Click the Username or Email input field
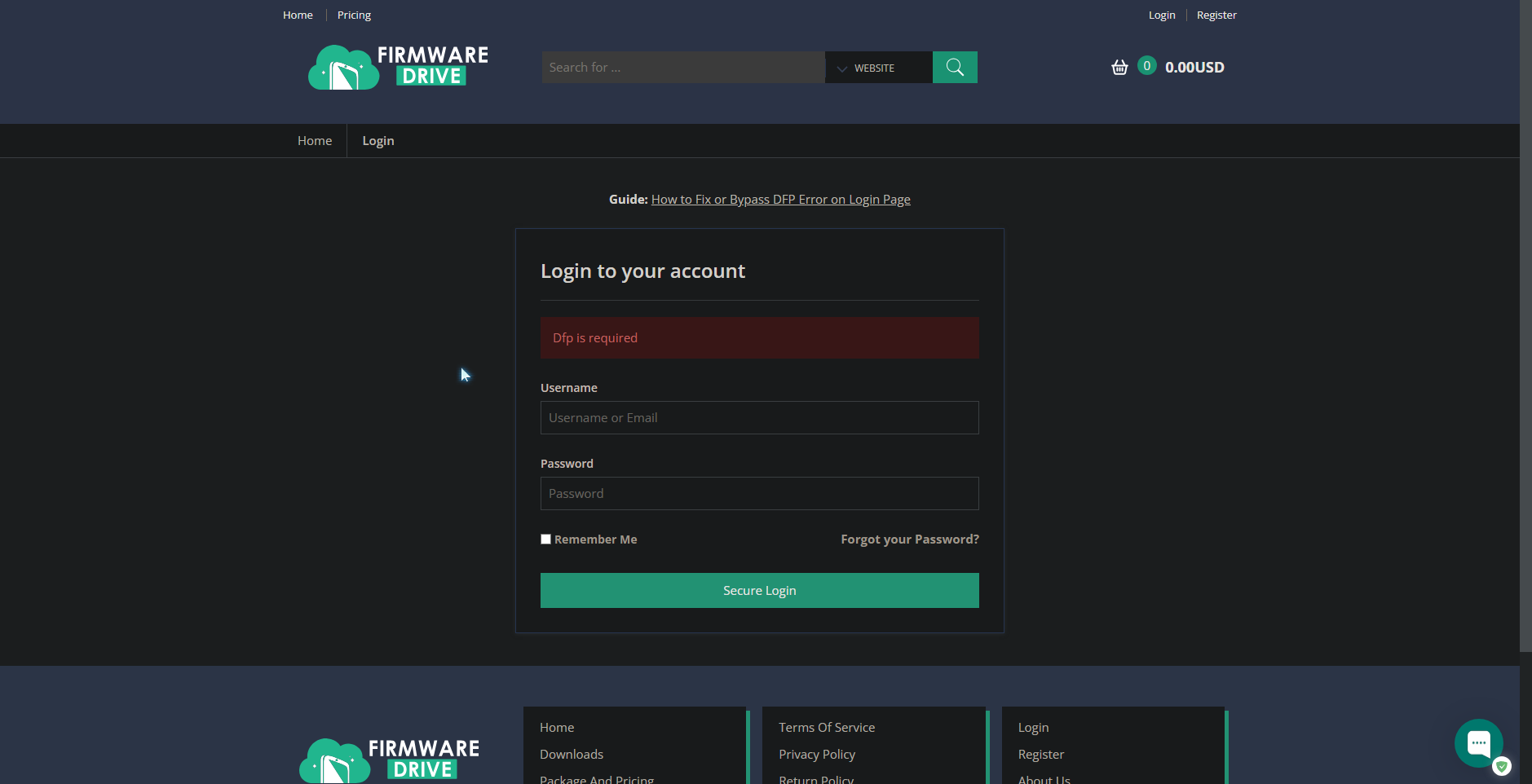1532x784 pixels. 759,417
